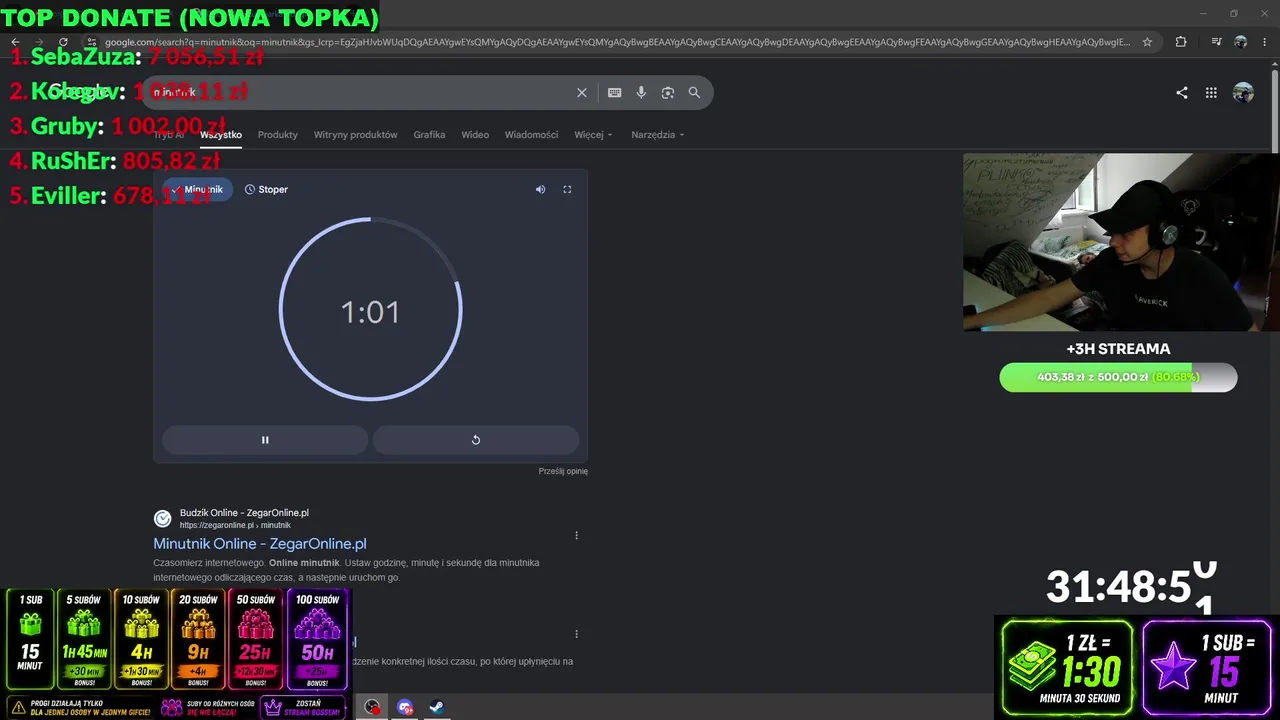Click the Budzik Online - ZegarOnline.pl site name
Image resolution: width=1280 pixels, height=720 pixels.
coord(244,513)
